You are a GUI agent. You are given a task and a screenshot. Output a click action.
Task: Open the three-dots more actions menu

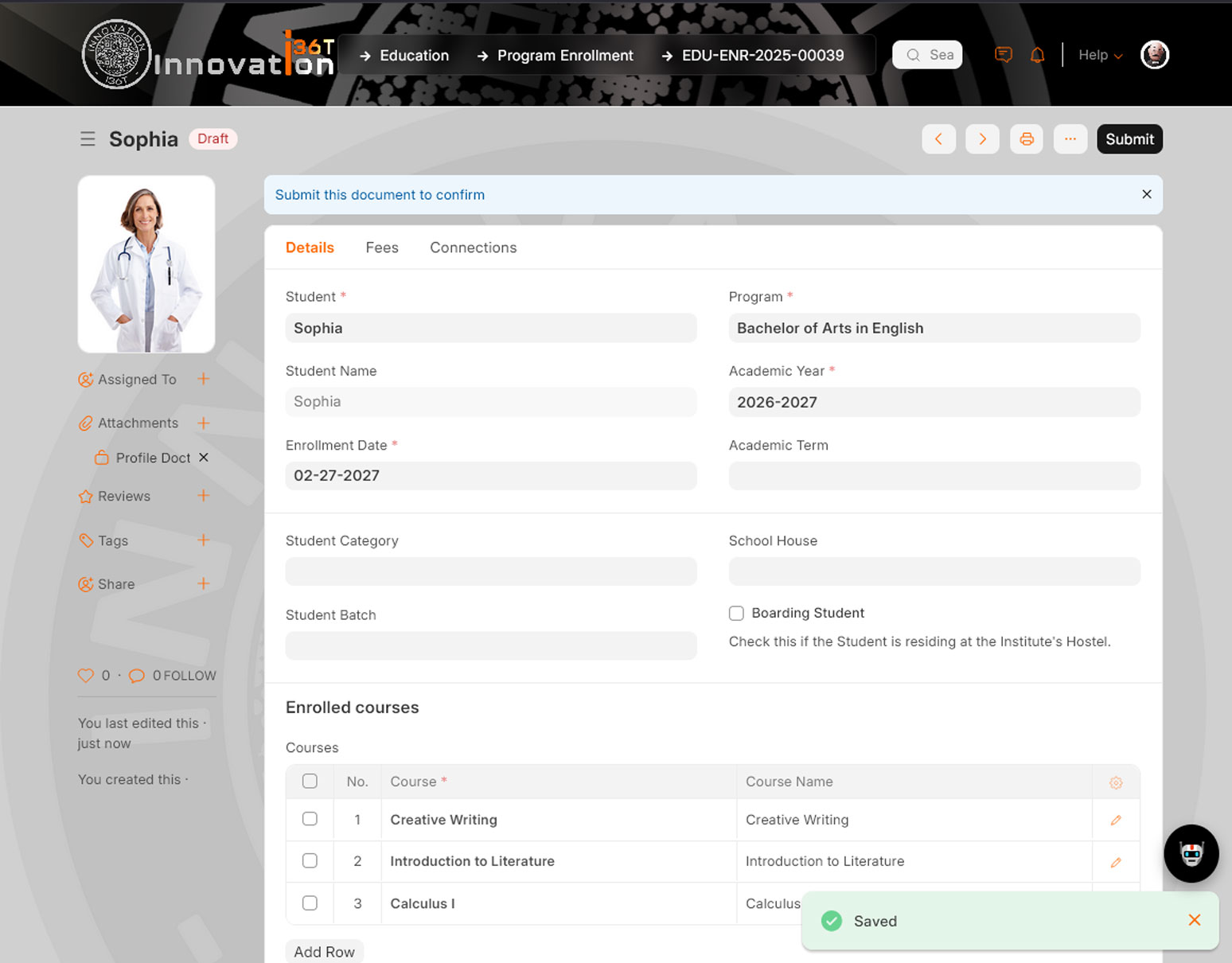click(x=1070, y=139)
